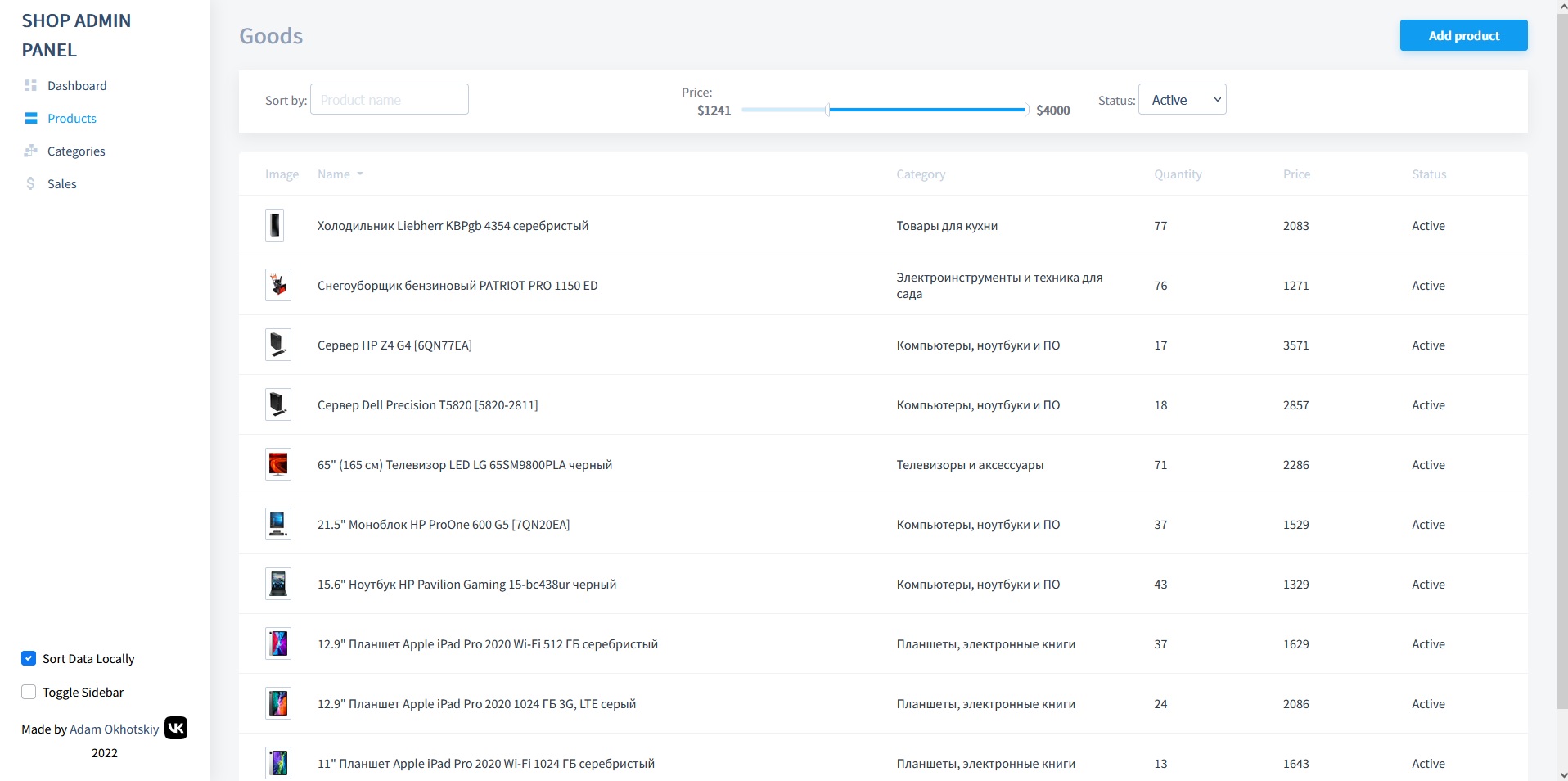Click price 3571 in HP Z4 row
Viewport: 1568px width, 781px height.
(1296, 345)
